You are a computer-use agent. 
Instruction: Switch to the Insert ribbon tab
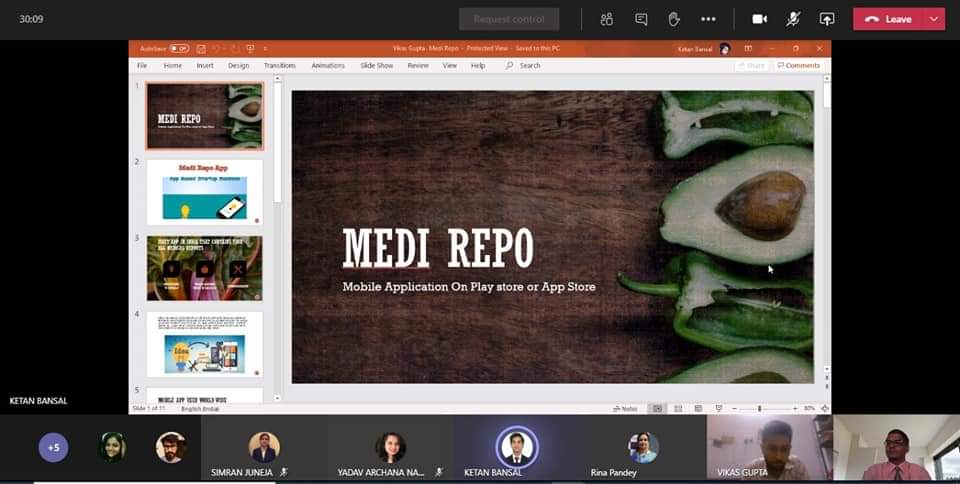(x=205, y=65)
